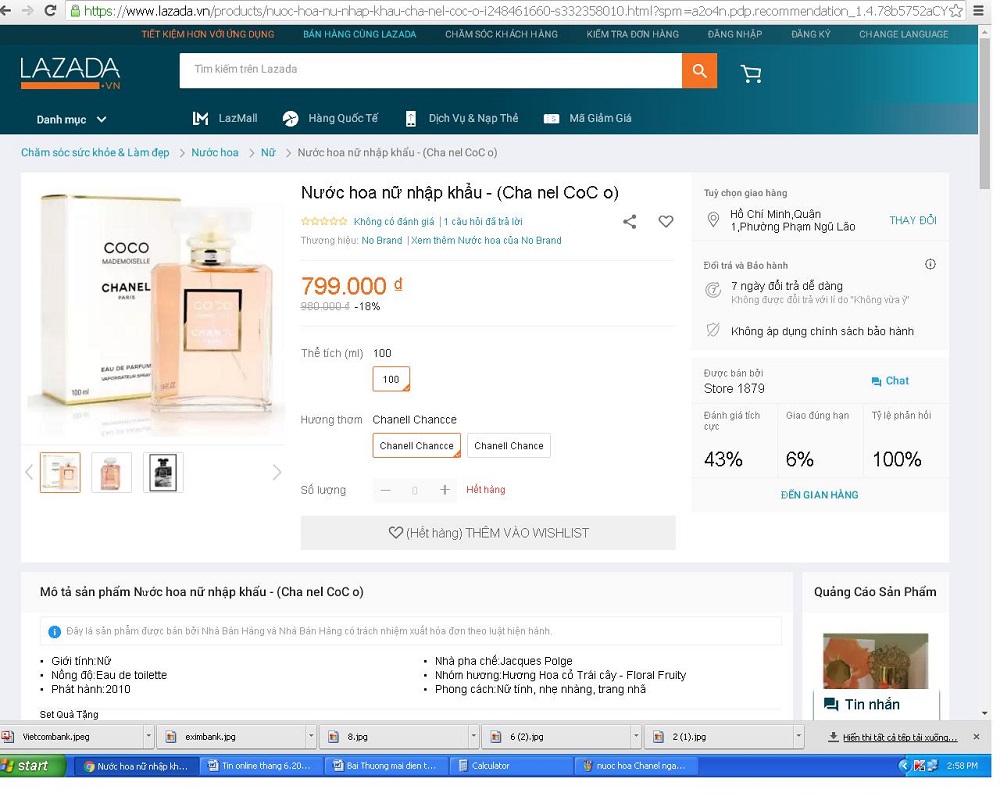
Task: Open the Chrome menu icon
Action: click(978, 11)
